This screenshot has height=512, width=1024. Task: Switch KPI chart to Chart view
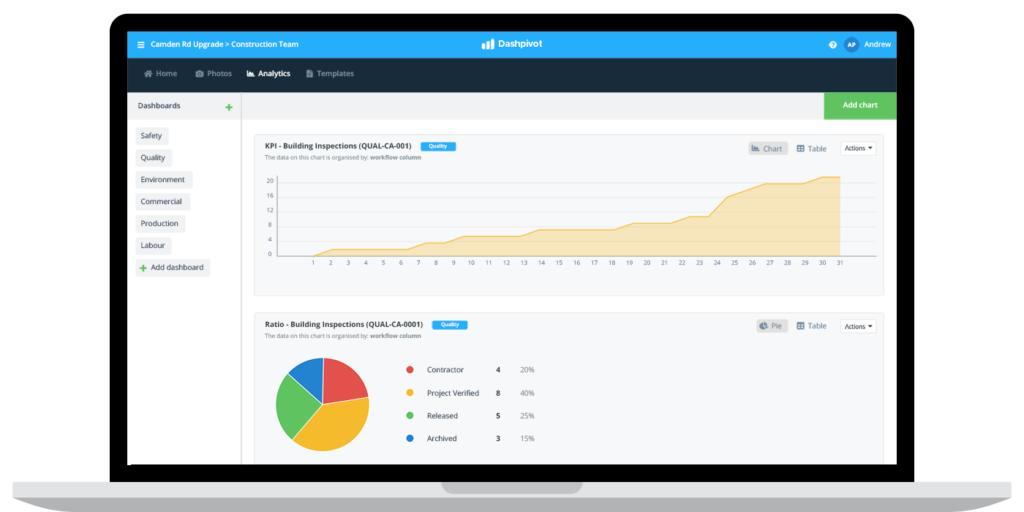point(768,148)
